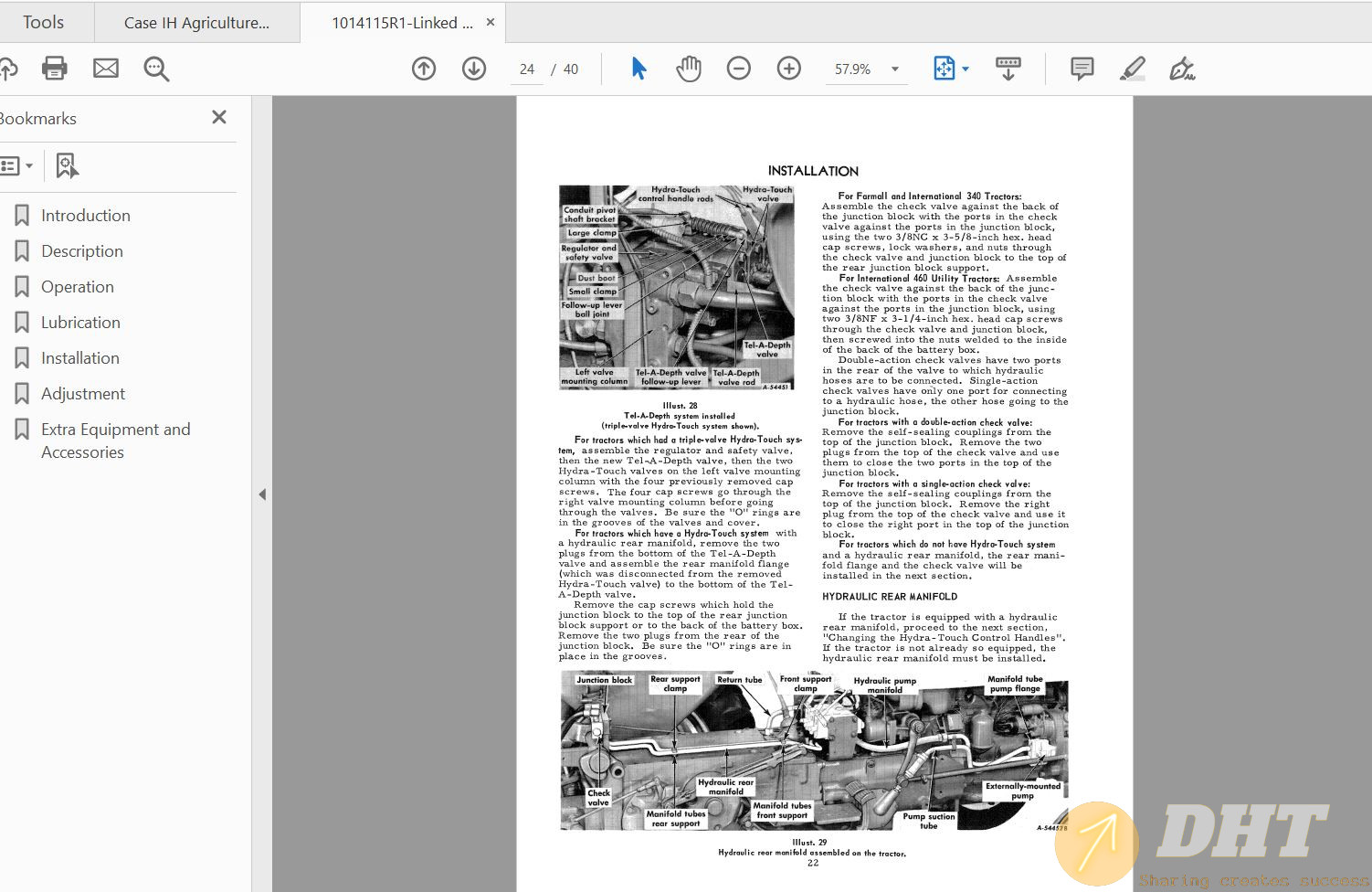Click the scrolling mode keyboard icon
The height and width of the screenshot is (892, 1372).
click(x=1008, y=69)
